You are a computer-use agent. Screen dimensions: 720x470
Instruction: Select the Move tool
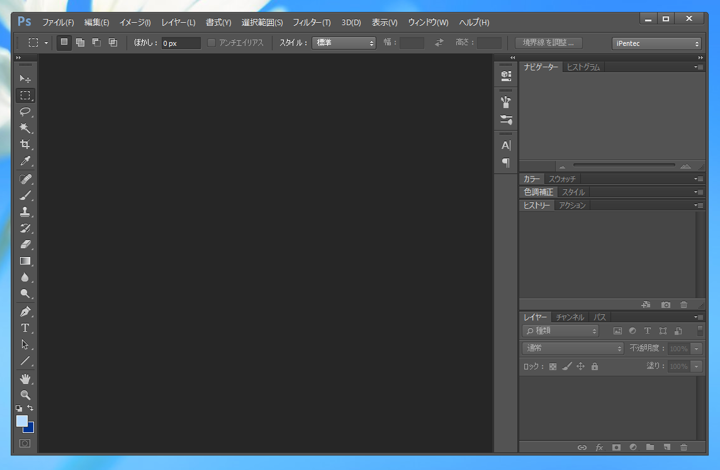click(25, 79)
